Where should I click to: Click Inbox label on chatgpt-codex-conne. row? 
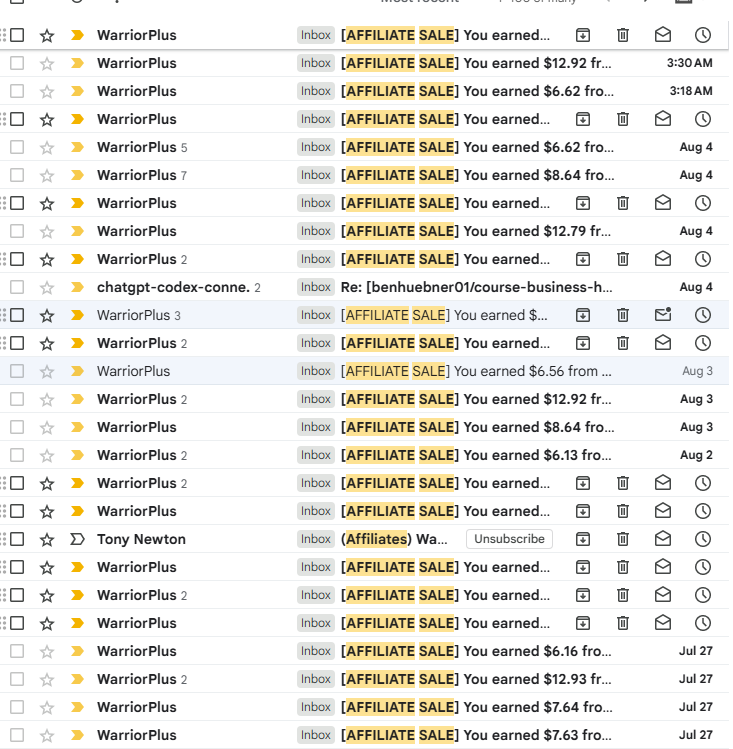(316, 287)
